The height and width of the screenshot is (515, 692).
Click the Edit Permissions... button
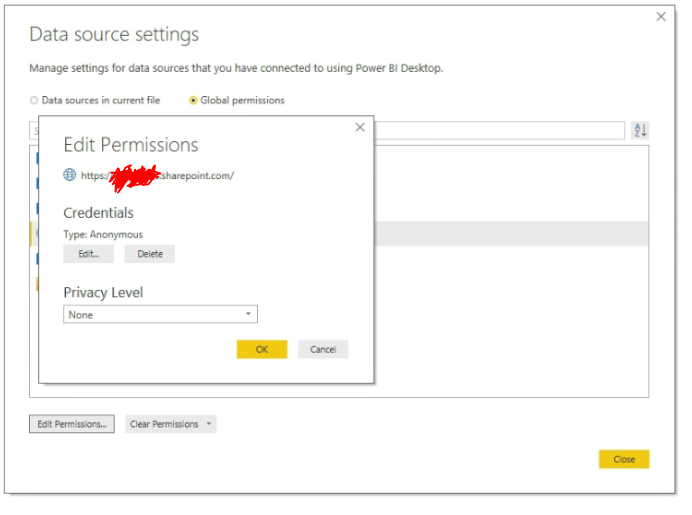pos(72,425)
